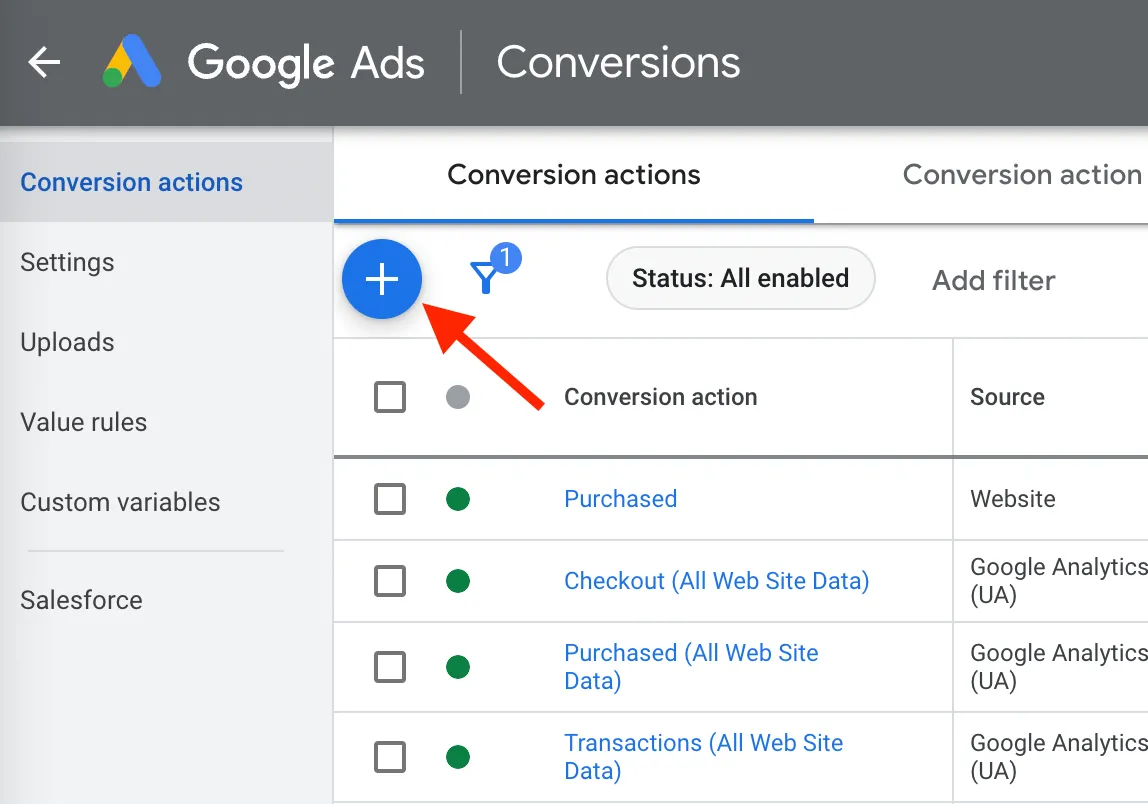1148x804 pixels.
Task: Check the box for the Purchased row
Action: tap(390, 499)
